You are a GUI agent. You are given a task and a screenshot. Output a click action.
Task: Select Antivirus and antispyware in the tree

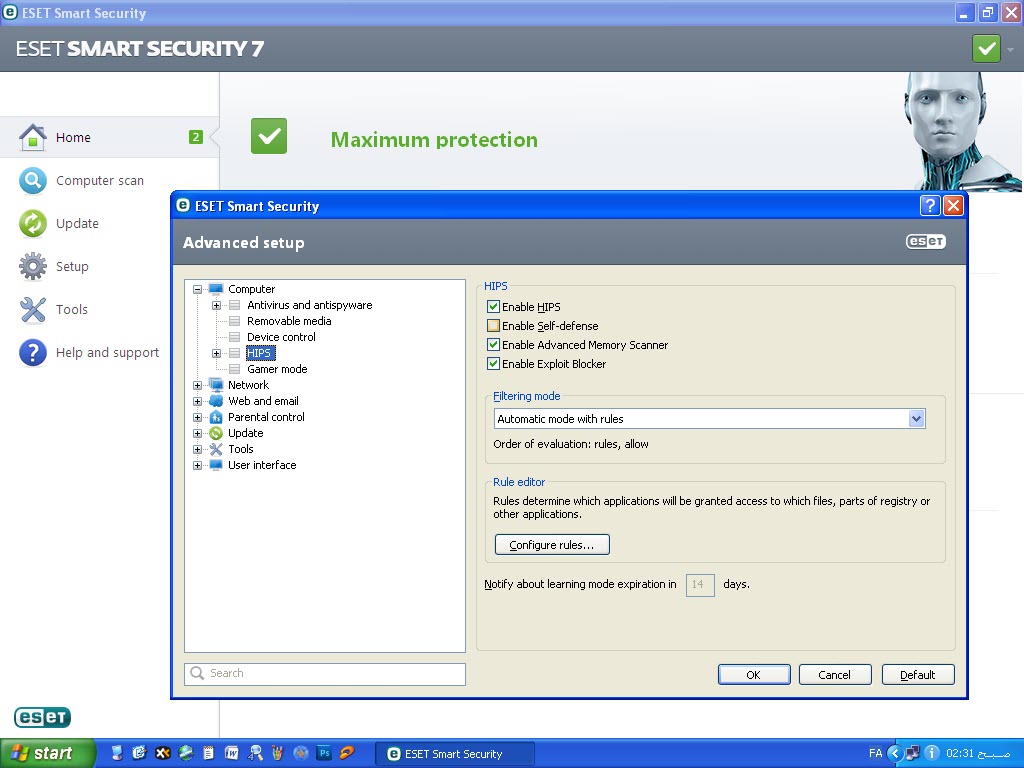click(x=310, y=305)
